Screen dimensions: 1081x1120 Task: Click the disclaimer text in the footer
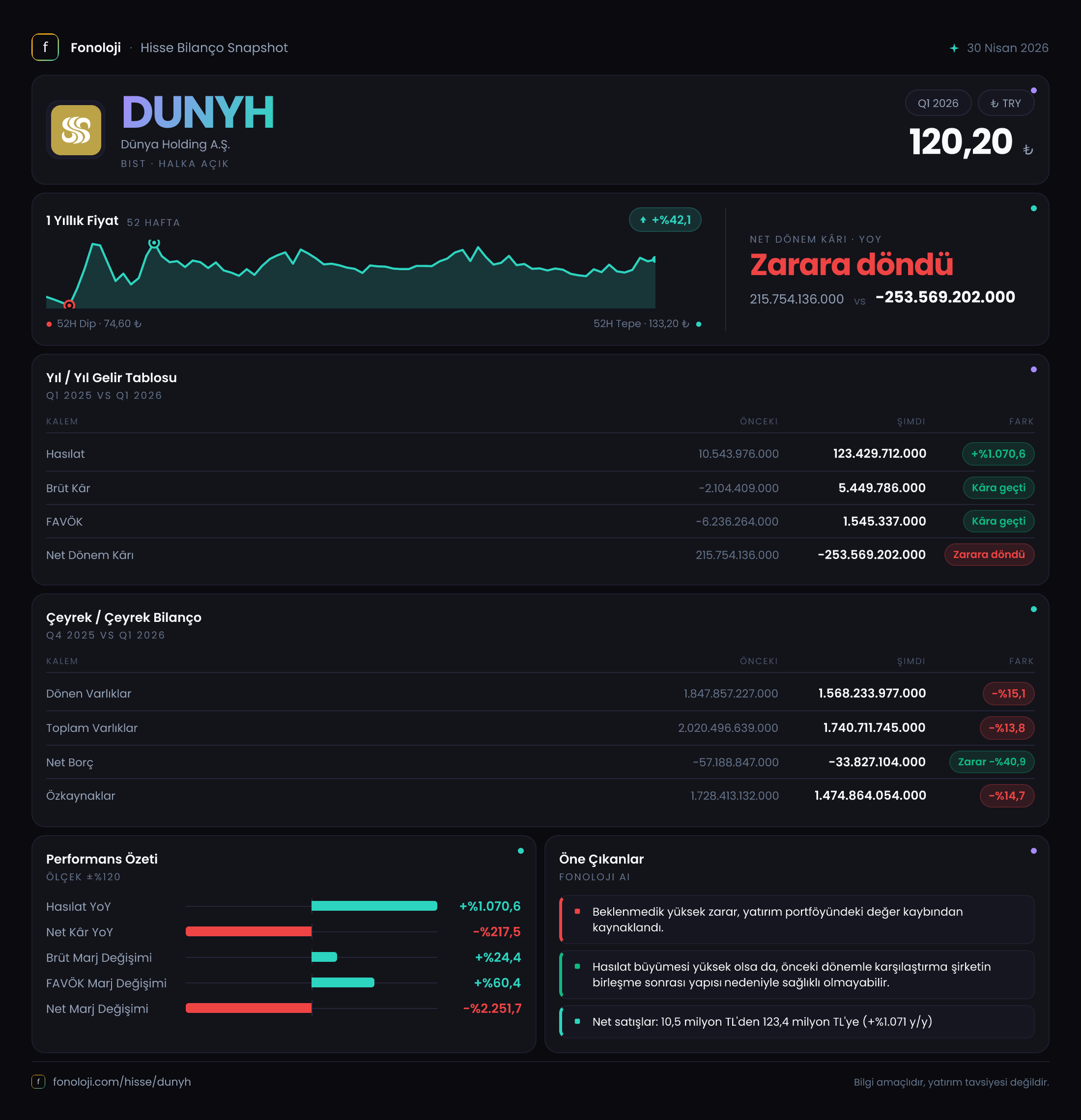(951, 1082)
